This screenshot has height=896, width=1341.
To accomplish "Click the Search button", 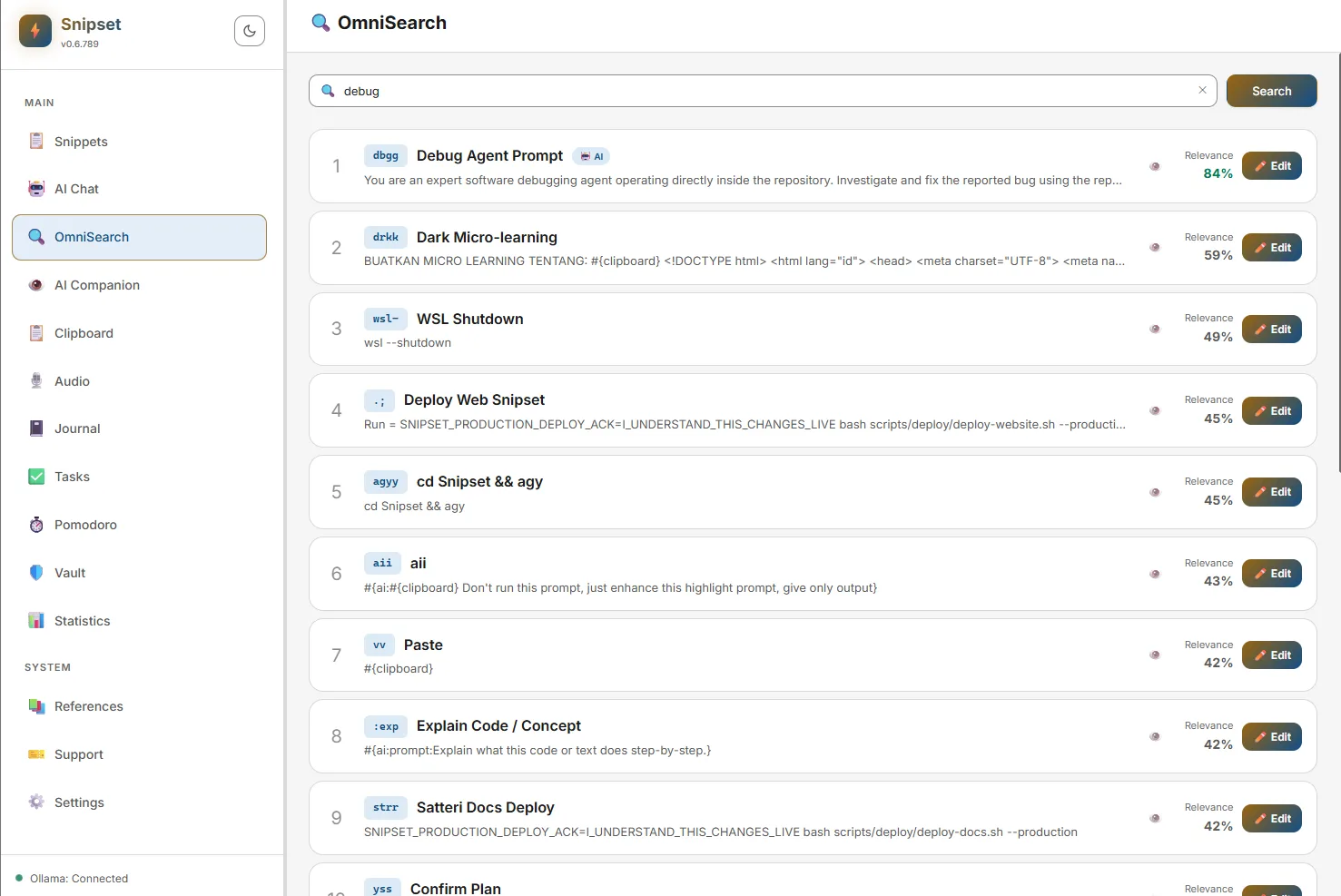I will point(1271,91).
